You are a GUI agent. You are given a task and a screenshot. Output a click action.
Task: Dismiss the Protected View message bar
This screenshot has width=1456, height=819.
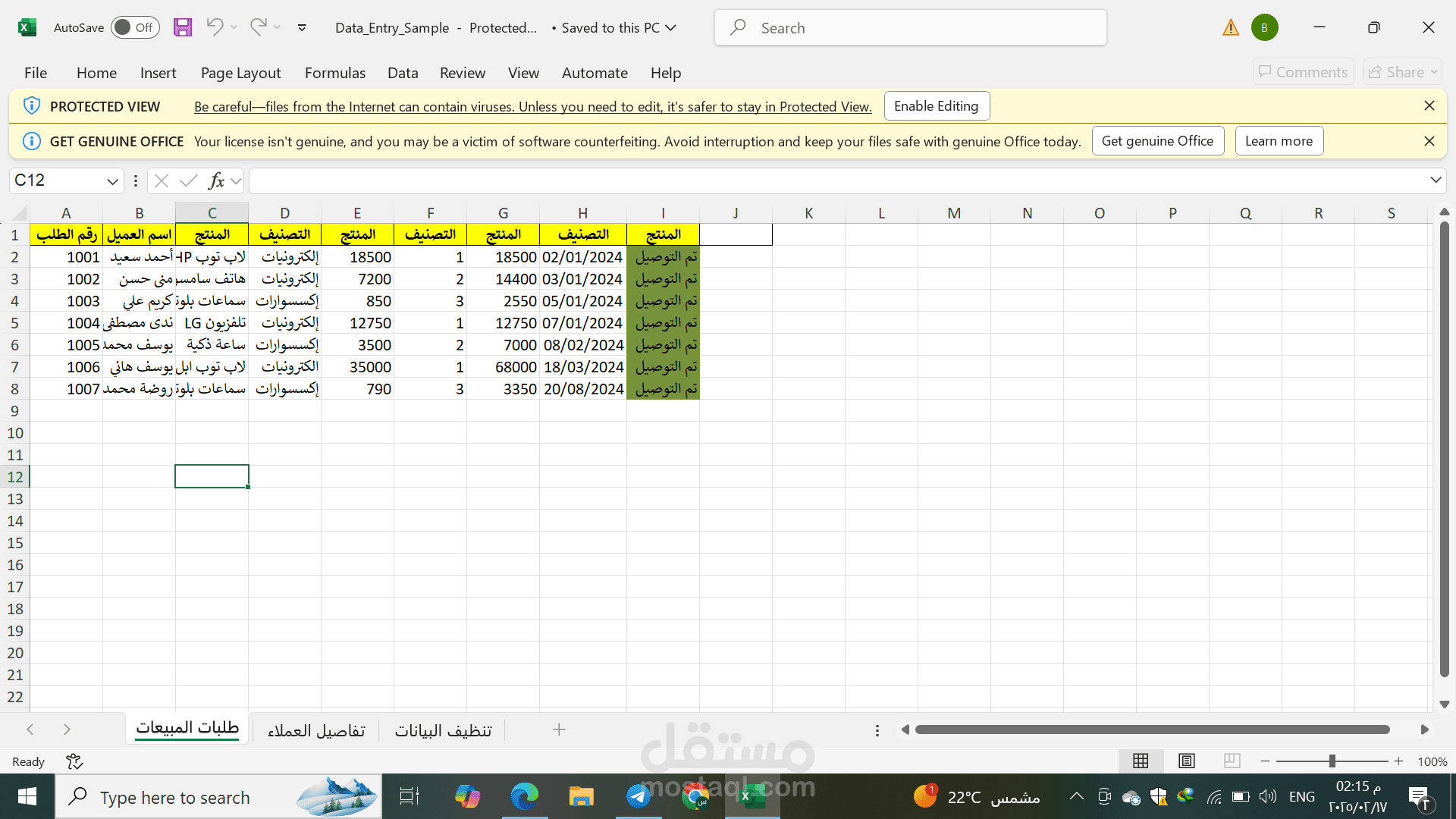click(1429, 106)
